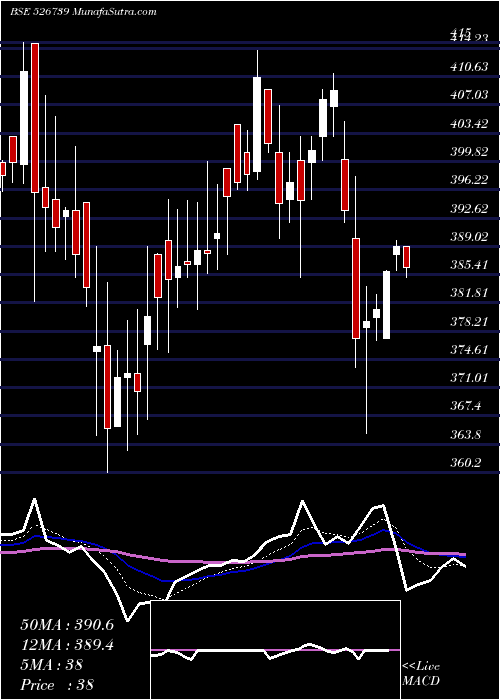This screenshot has height=700, width=500.
Task: Select the 374.61 price level label
Action: click(x=468, y=350)
